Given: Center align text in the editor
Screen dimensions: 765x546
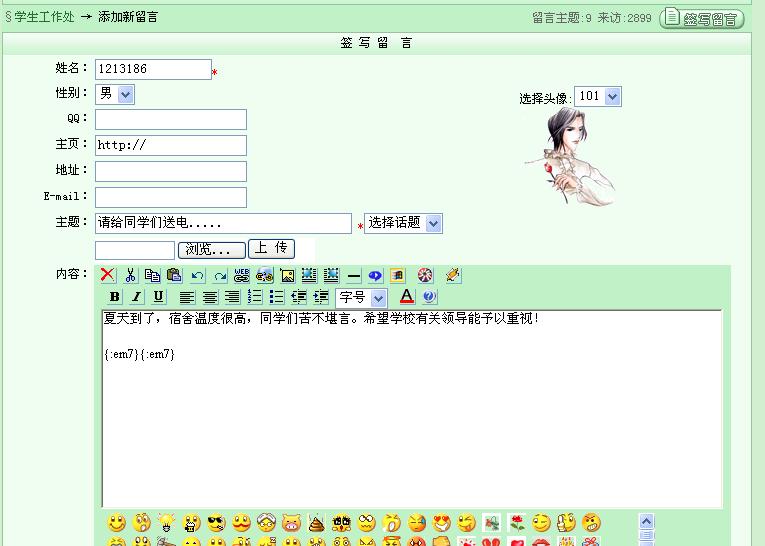Looking at the screenshot, I should point(210,297).
